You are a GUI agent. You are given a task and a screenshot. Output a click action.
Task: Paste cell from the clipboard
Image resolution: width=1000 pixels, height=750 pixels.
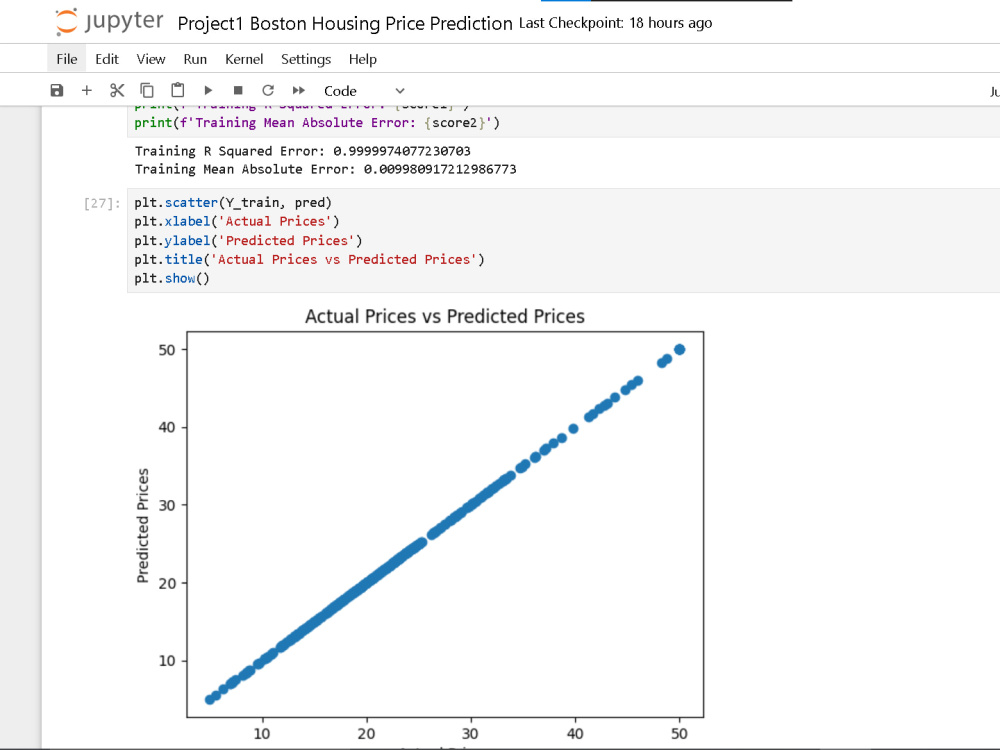[x=178, y=91]
